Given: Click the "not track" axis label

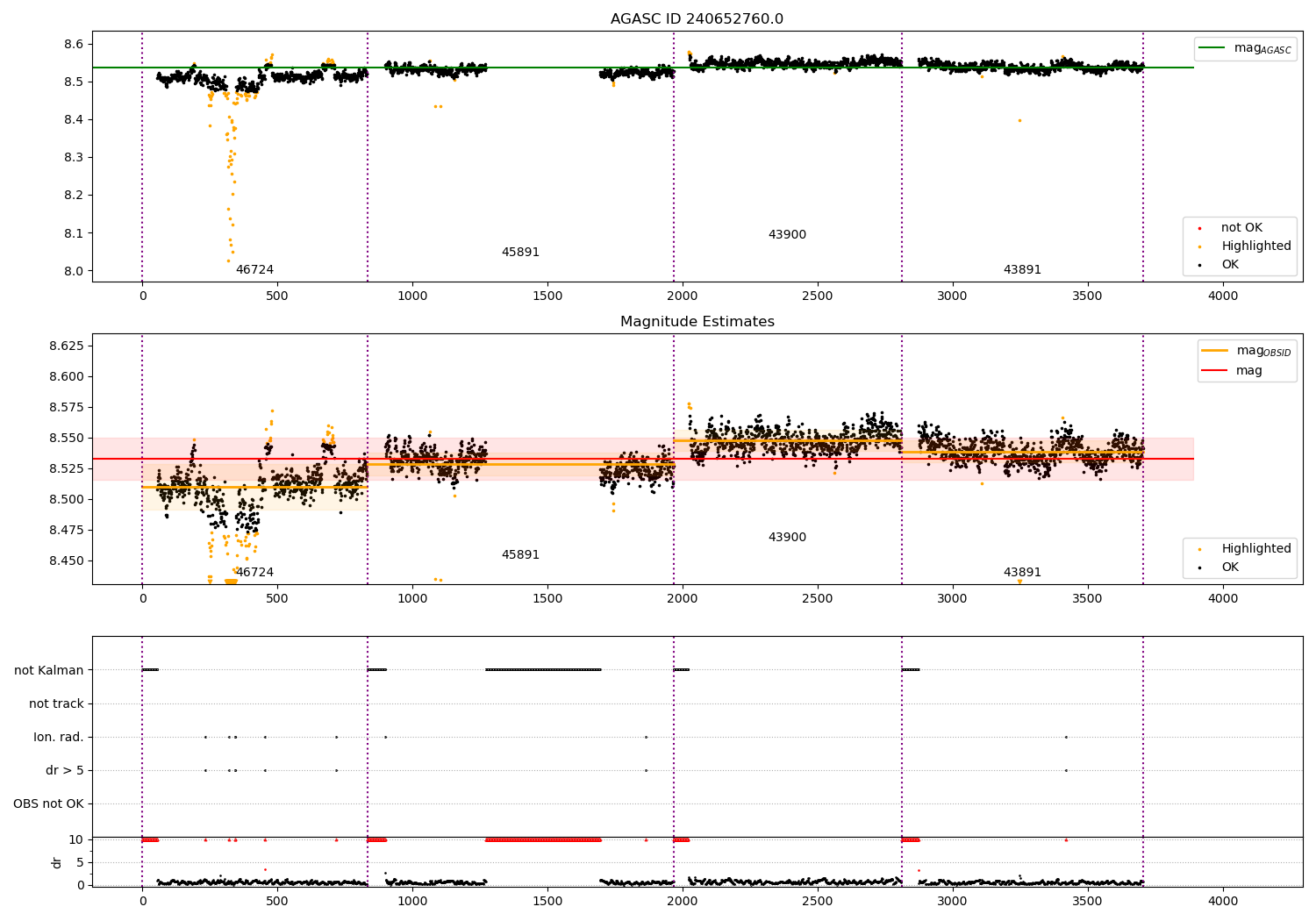Looking at the screenshot, I should point(56,703).
